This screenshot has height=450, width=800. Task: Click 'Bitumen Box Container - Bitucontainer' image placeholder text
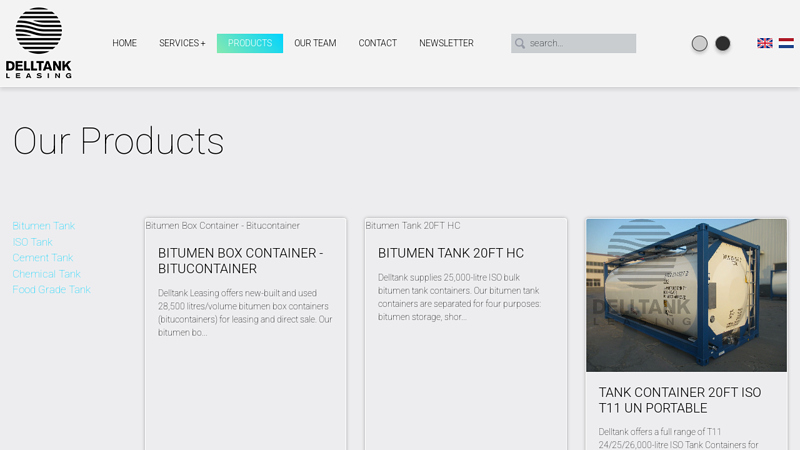click(222, 226)
